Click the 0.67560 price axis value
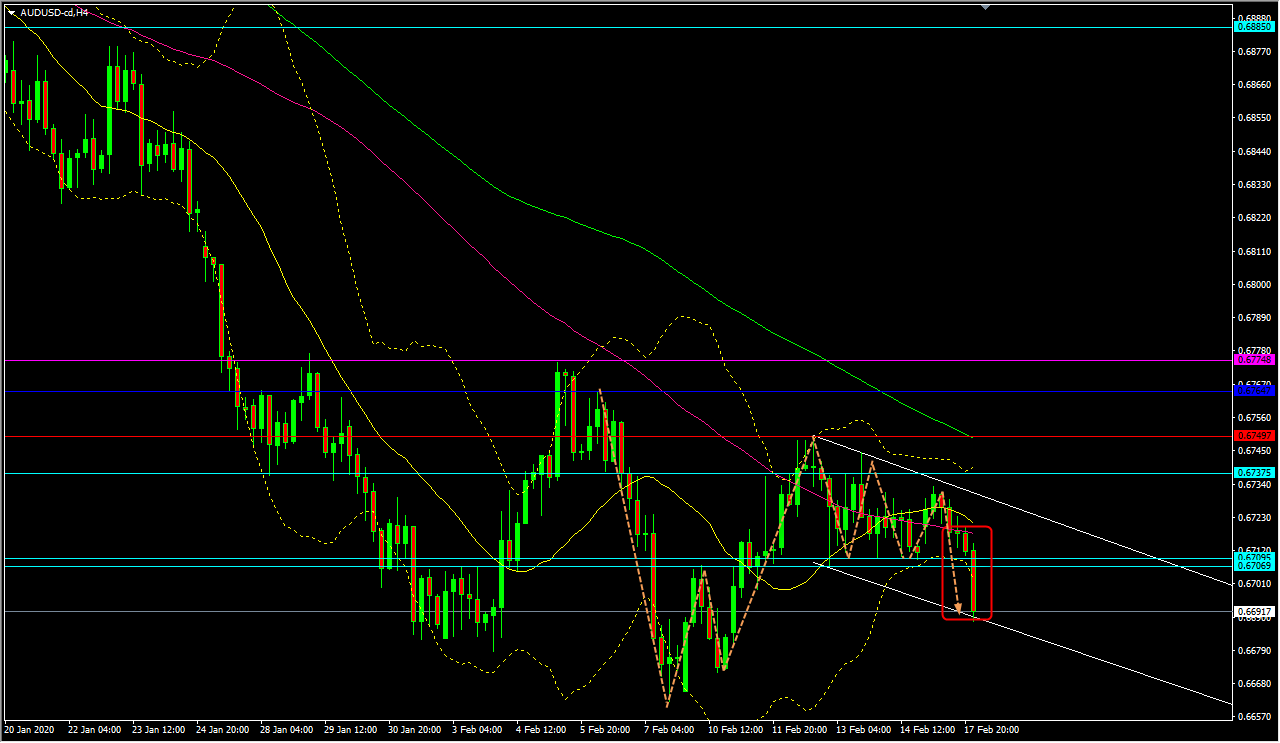This screenshot has width=1280, height=743. click(x=1254, y=418)
